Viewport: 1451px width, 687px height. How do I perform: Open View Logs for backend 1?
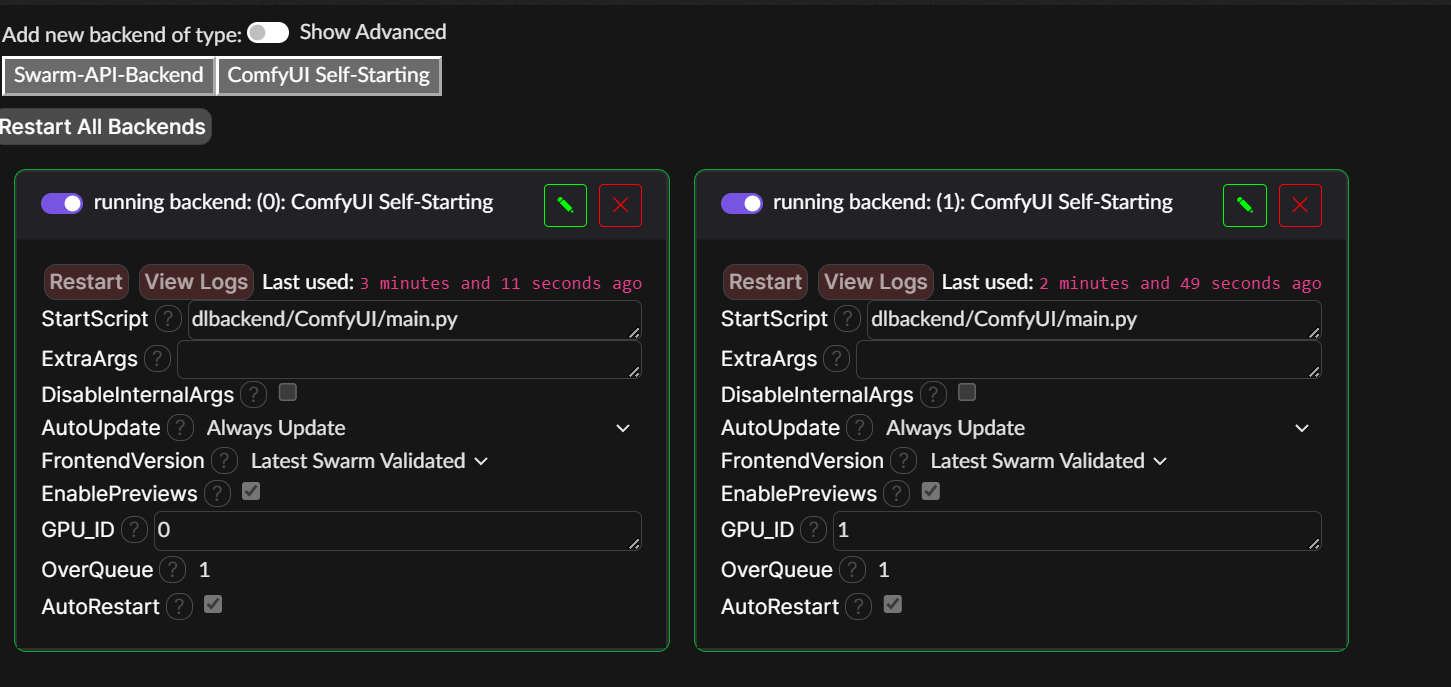[876, 282]
